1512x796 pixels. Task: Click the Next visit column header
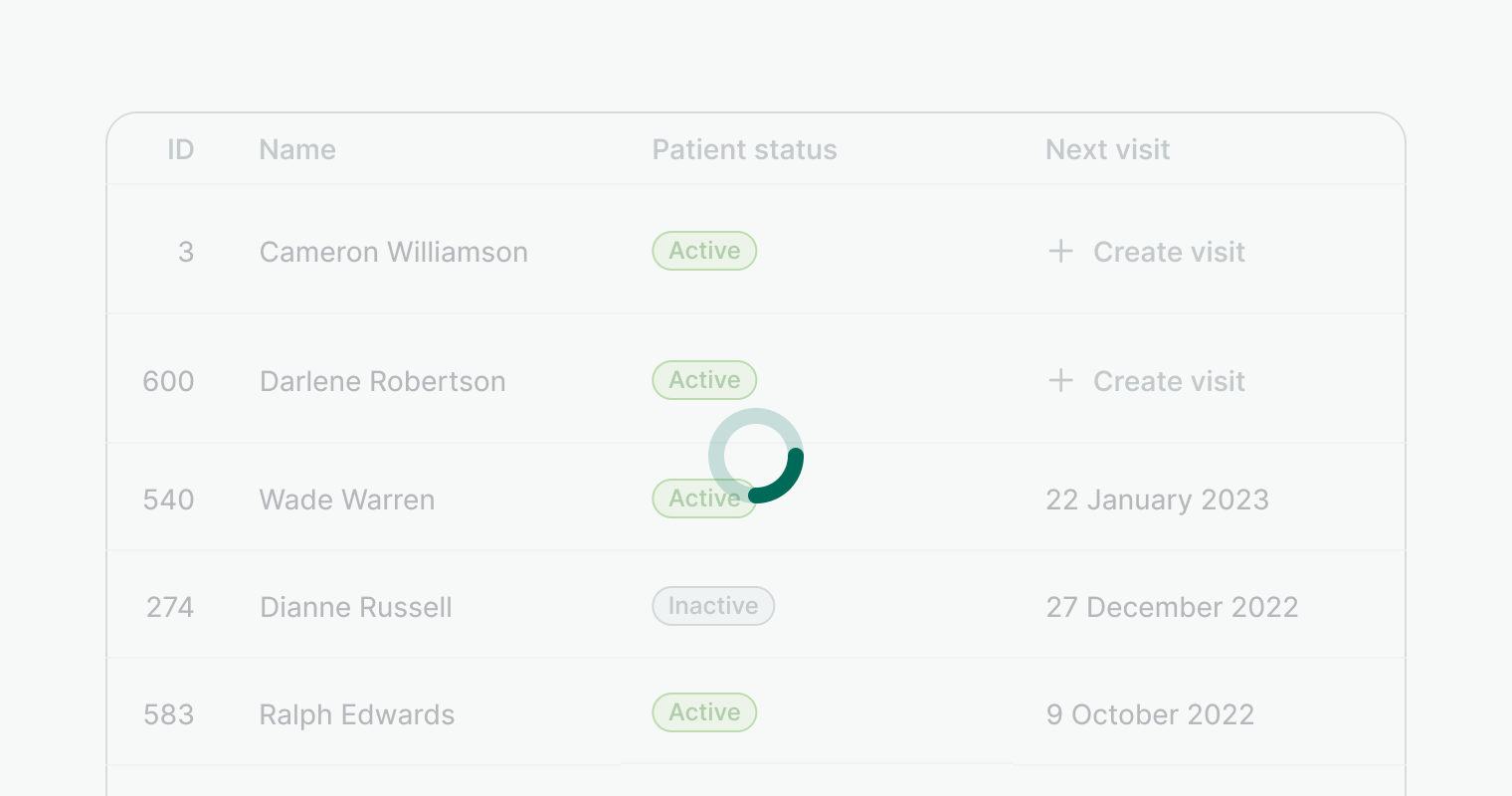tap(1107, 149)
